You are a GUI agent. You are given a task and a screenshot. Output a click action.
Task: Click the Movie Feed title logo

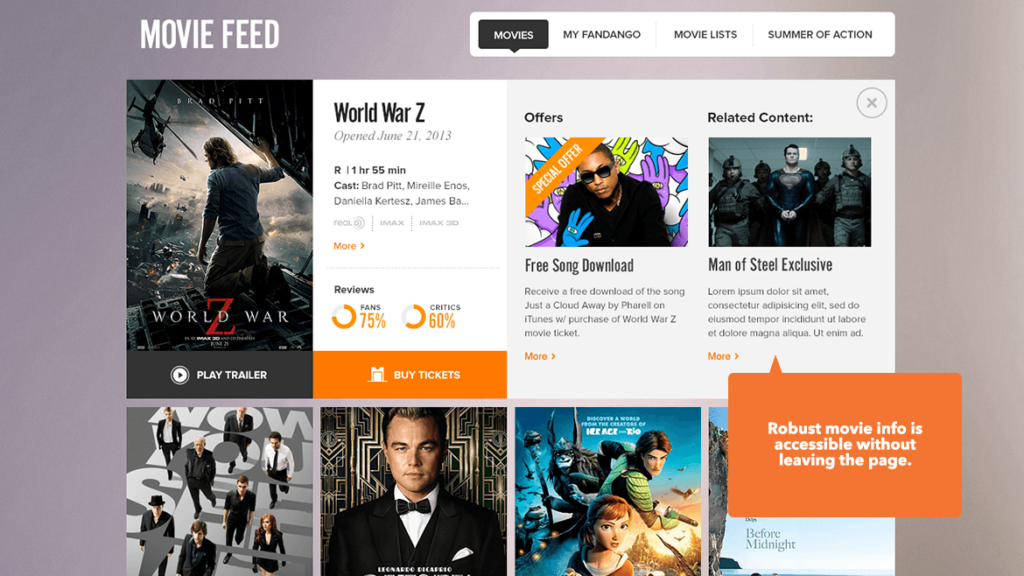210,35
